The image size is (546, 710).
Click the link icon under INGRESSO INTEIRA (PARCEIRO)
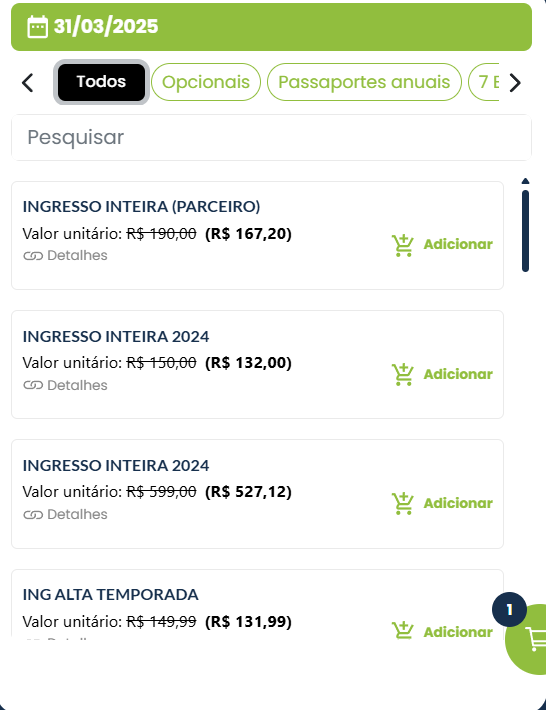[x=33, y=256]
